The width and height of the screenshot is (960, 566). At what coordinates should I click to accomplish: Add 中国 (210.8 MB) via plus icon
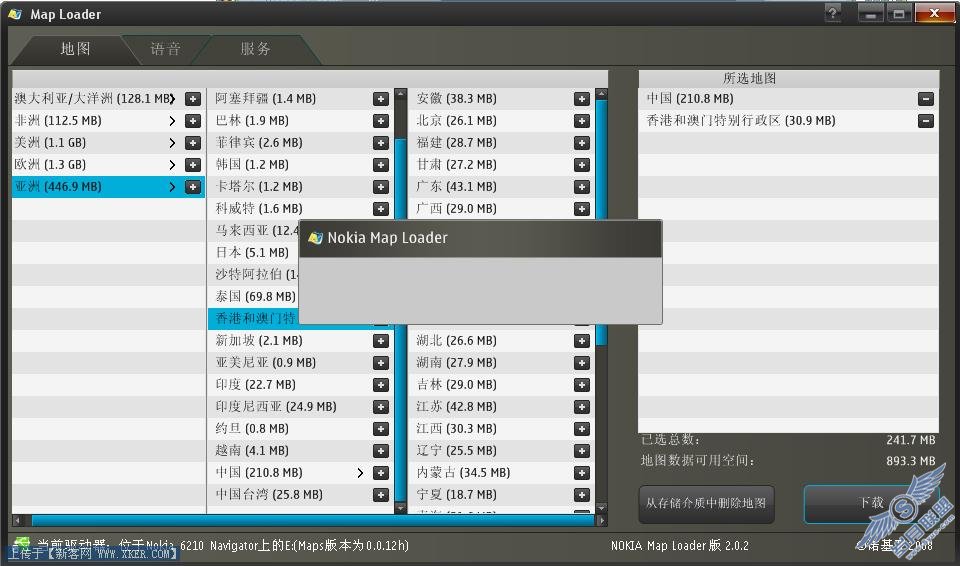(381, 473)
